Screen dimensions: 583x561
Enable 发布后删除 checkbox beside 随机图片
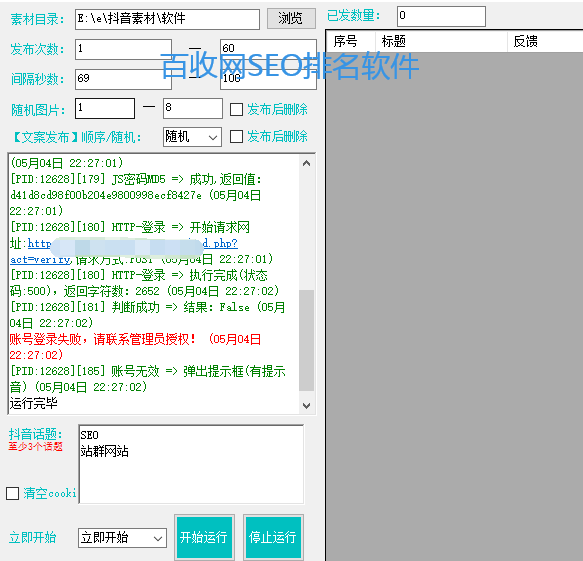[x=236, y=110]
